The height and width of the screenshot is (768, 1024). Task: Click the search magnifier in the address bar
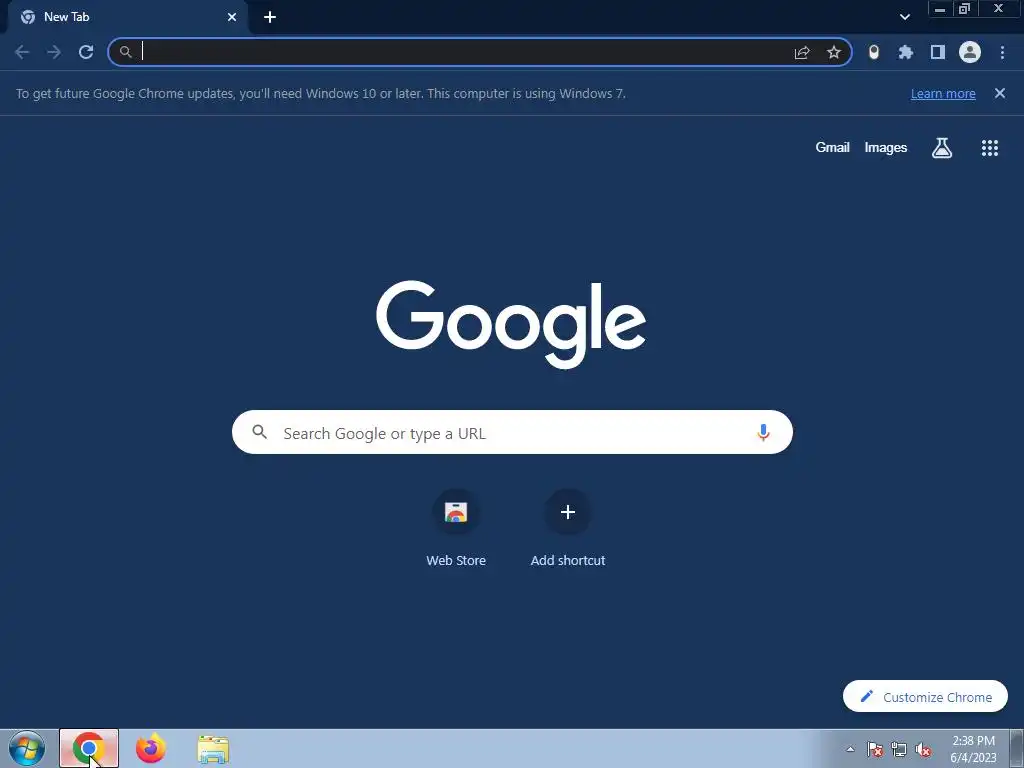[125, 52]
